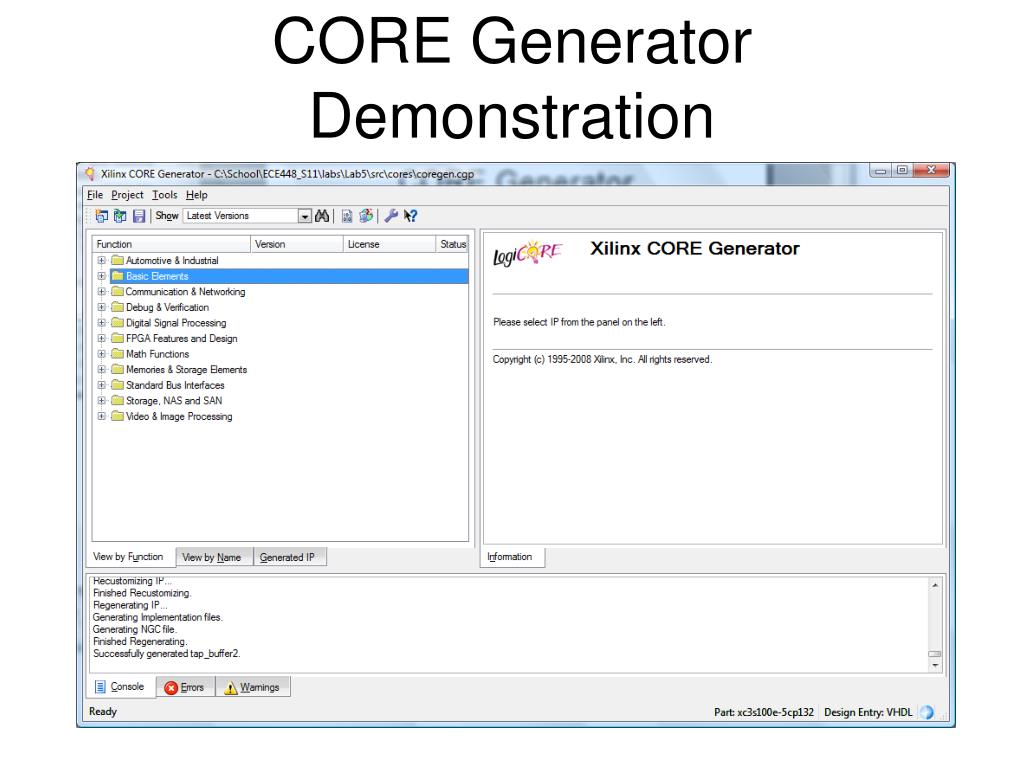Open the Help menu
This screenshot has width=1024, height=768.
197,195
